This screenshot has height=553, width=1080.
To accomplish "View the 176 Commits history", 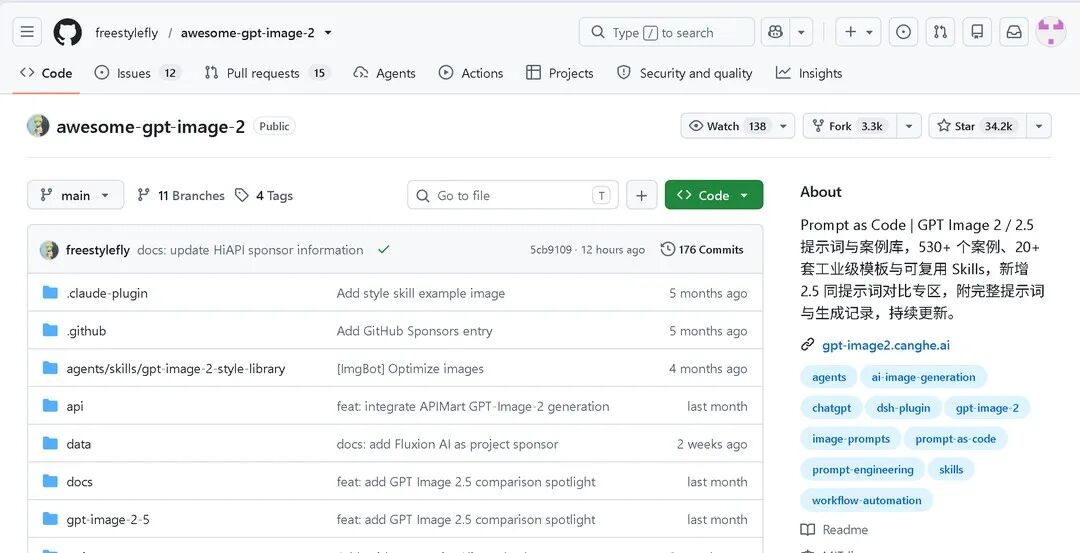I will [x=702, y=249].
